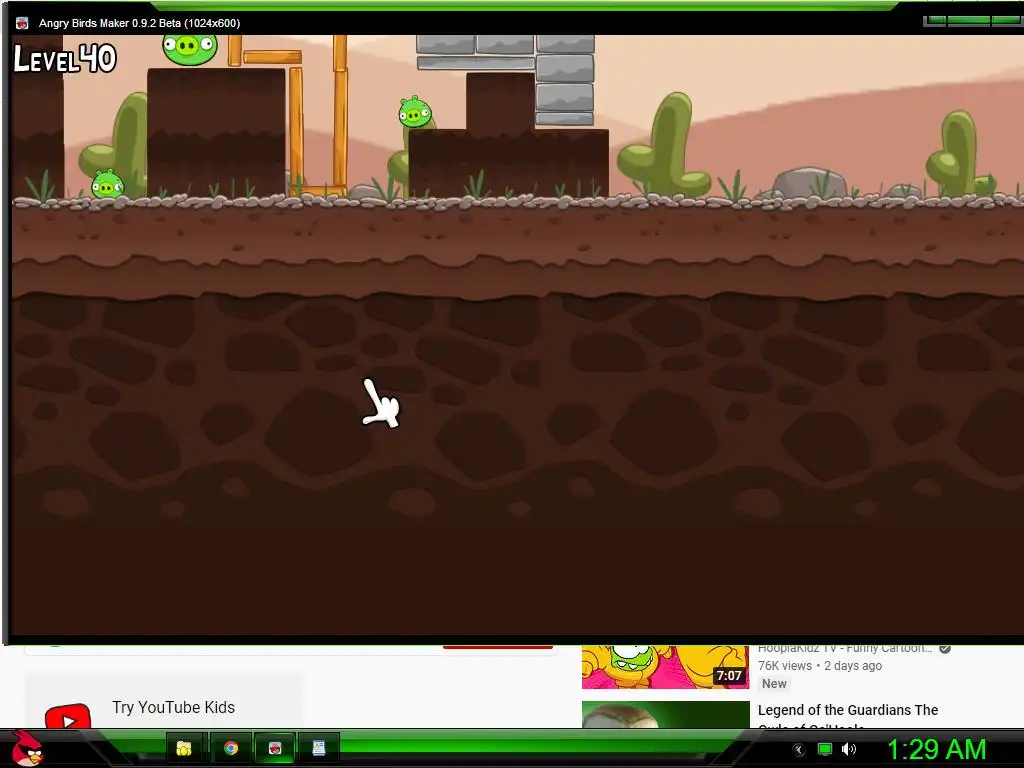Click the 76K views text in browser
1024x768 pixels.
[784, 665]
